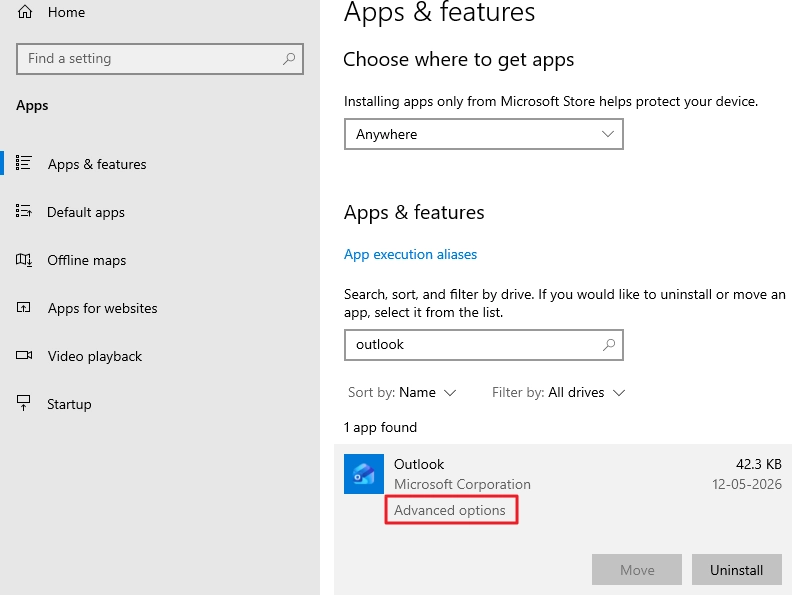
Task: Click the Outlook app icon tile
Action: (364, 474)
